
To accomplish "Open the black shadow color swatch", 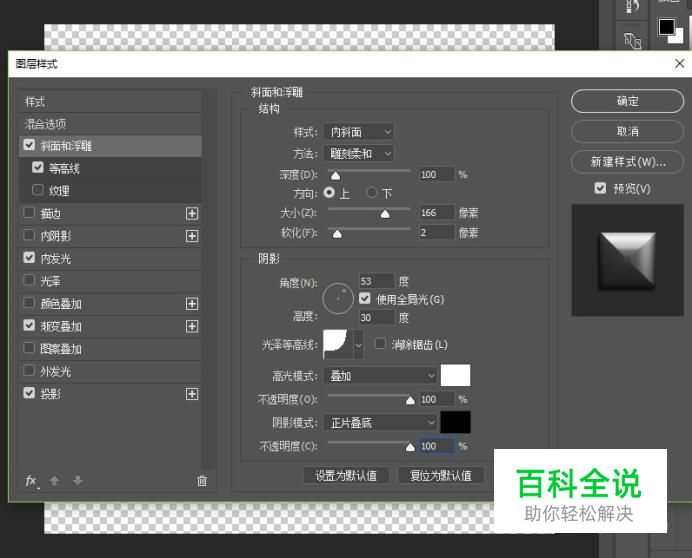I will [455, 422].
